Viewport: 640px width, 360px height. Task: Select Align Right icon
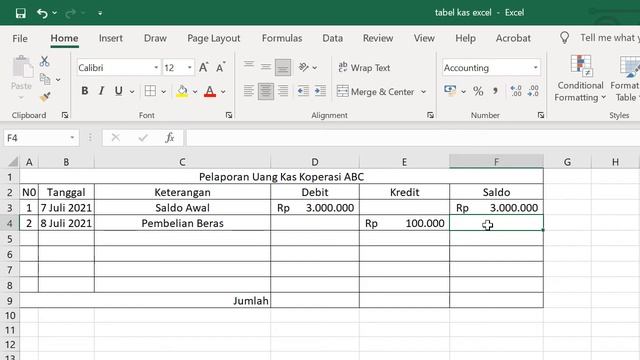pos(283,91)
